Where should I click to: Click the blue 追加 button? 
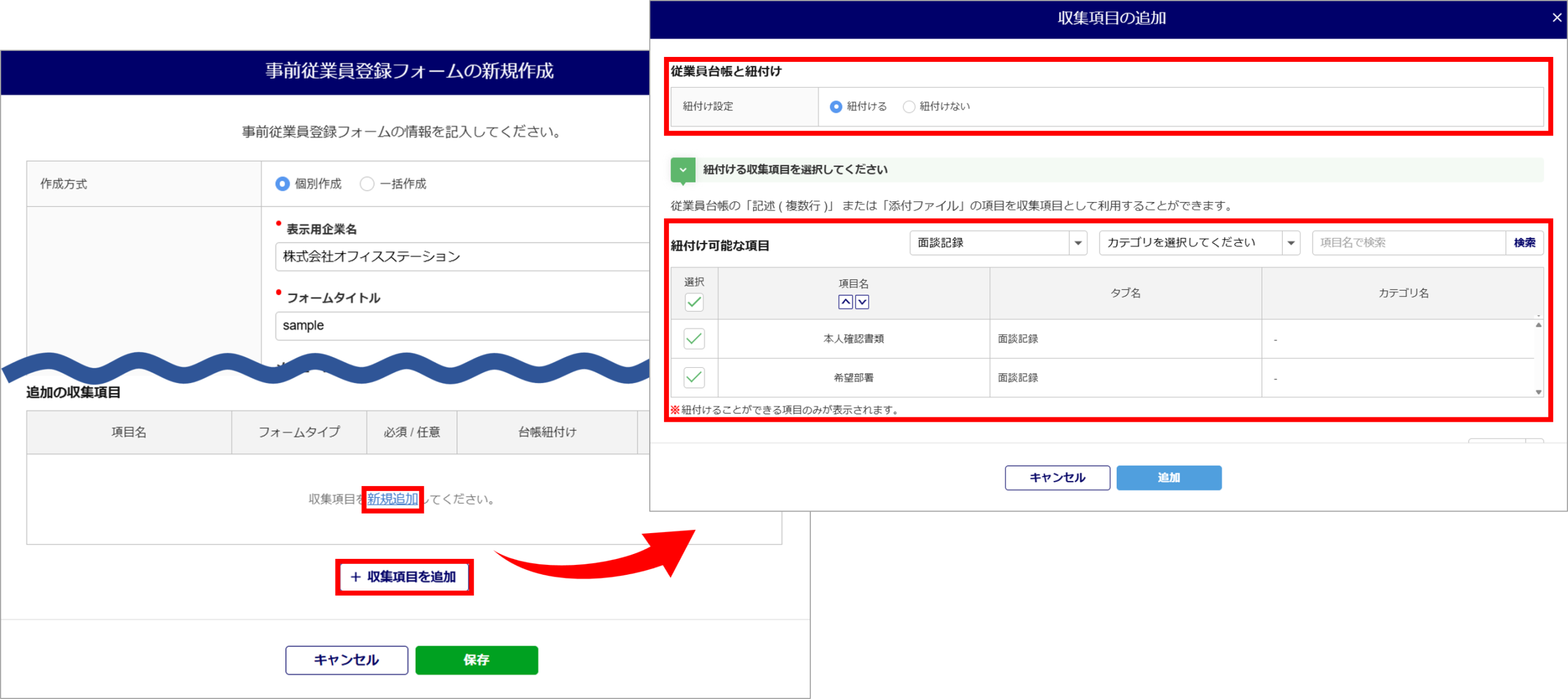pos(1169,477)
